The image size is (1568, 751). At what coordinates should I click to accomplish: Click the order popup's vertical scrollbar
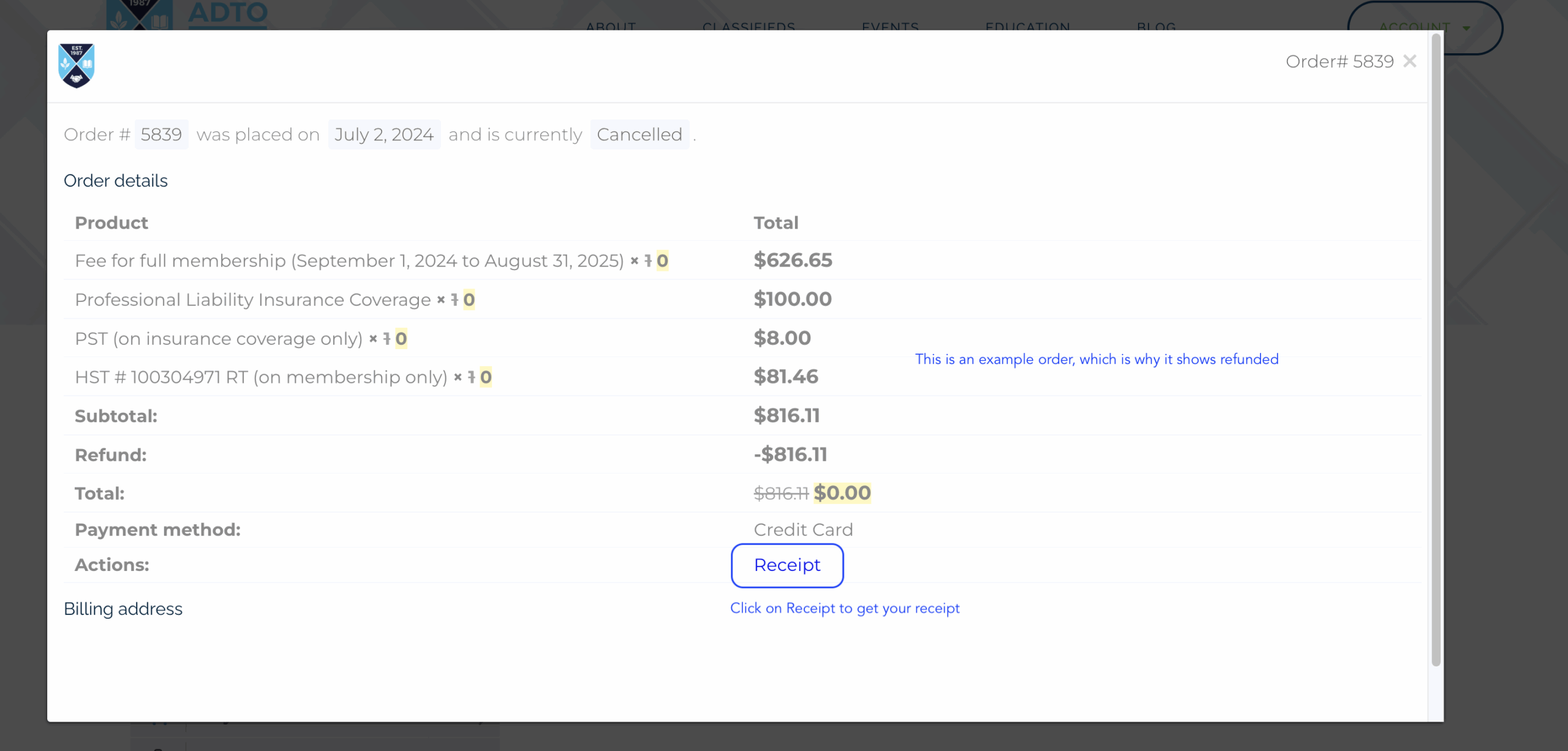(1436, 349)
